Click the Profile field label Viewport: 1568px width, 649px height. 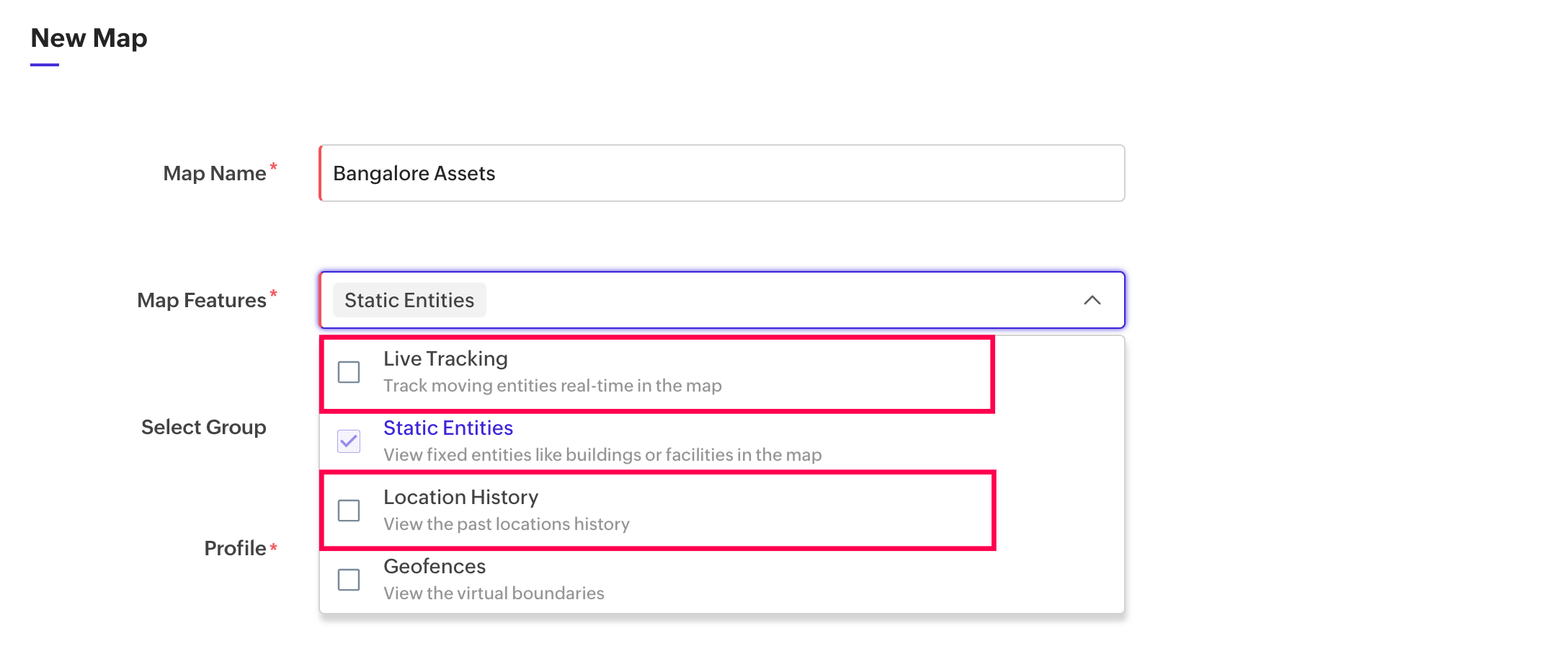coord(235,548)
